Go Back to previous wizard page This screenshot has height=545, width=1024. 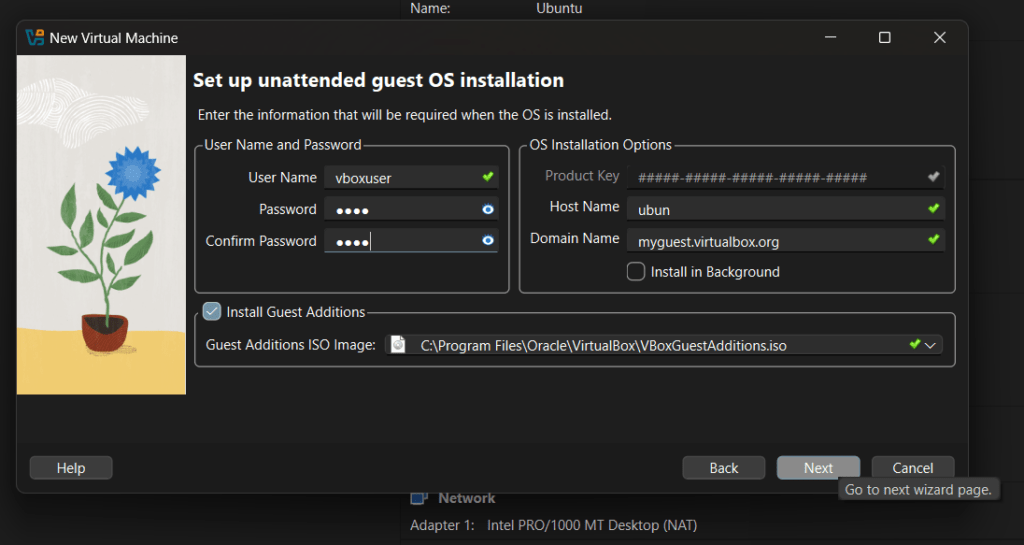[723, 468]
